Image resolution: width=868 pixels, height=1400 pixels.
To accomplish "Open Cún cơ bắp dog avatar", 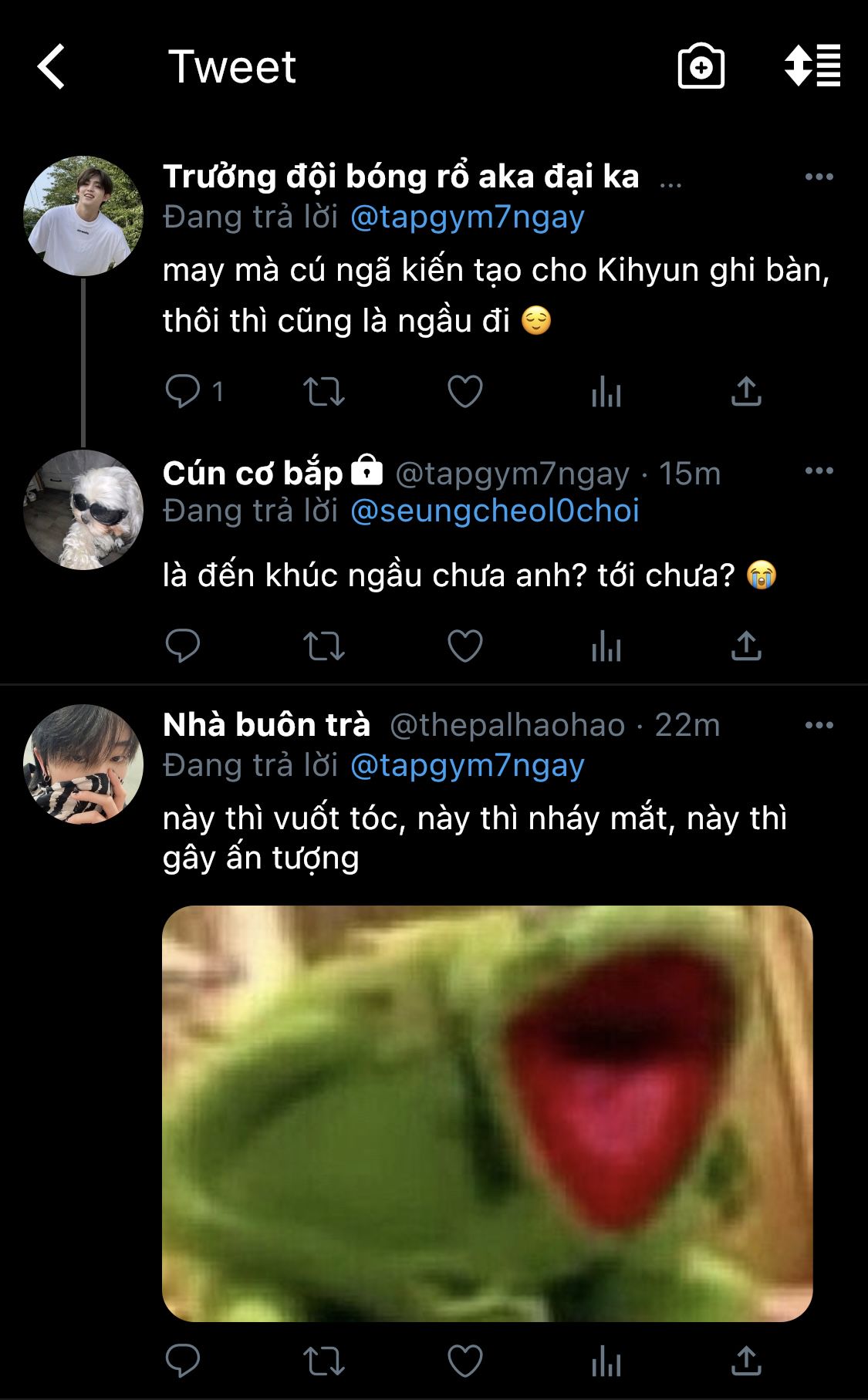I will [x=83, y=510].
